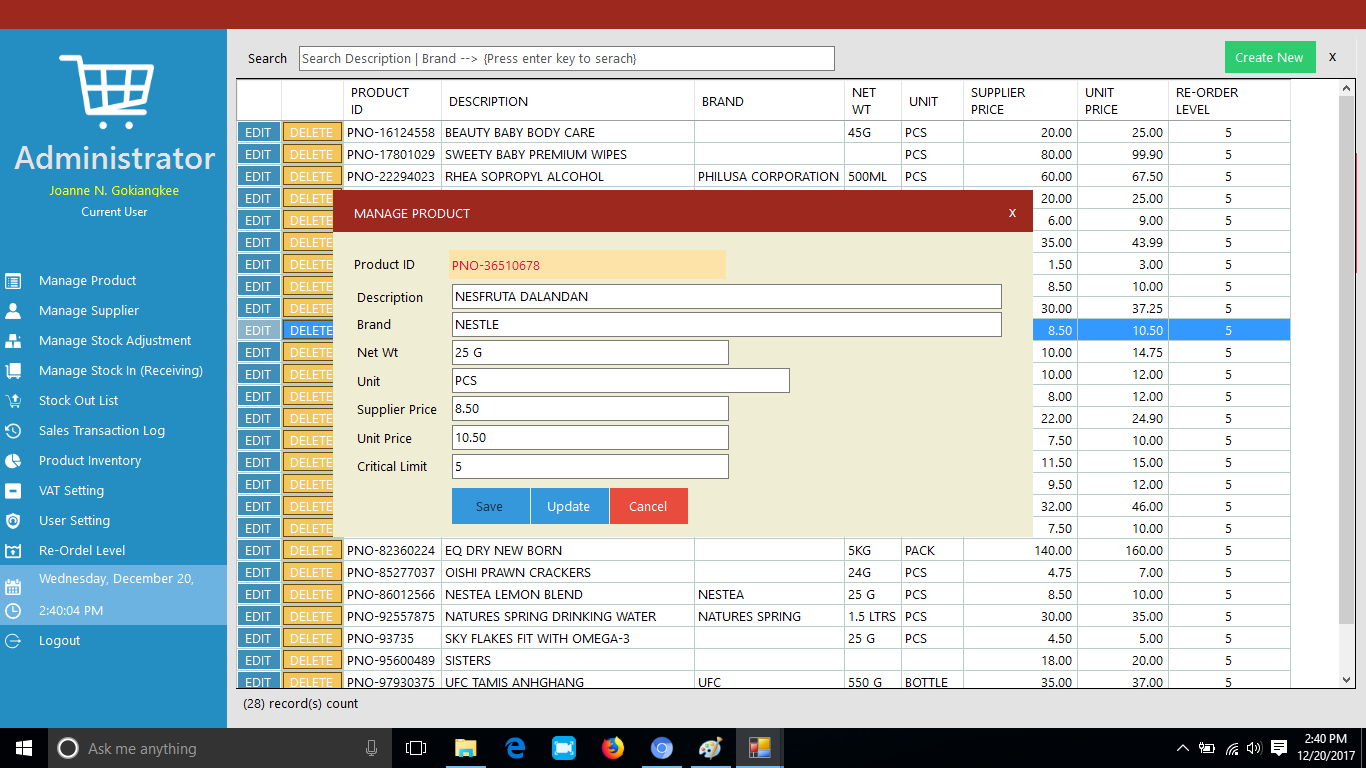Click the product search input field
Viewport: 1366px width, 768px height.
pyautogui.click(x=565, y=58)
